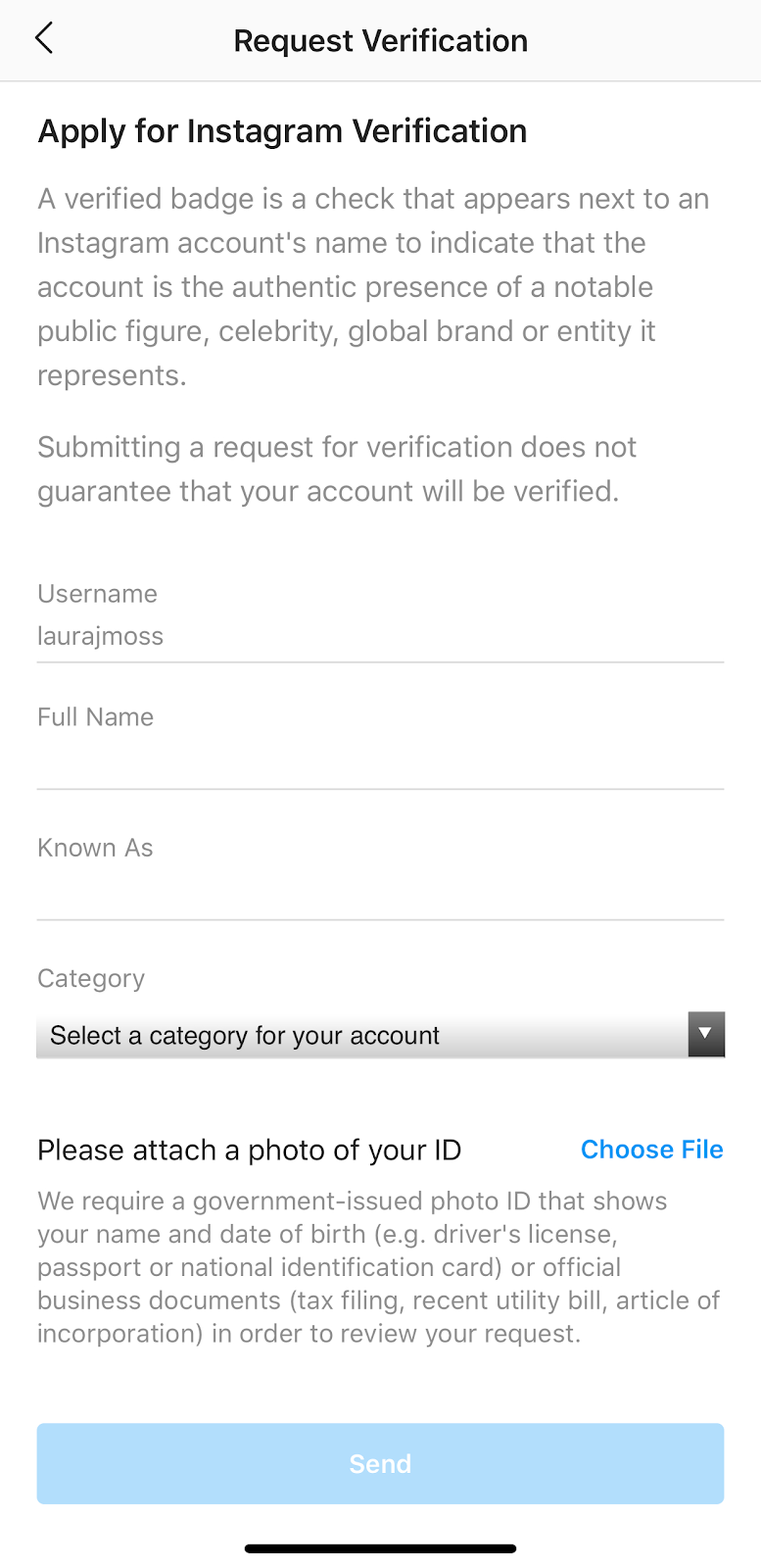Tap the back arrow in header

point(44,39)
